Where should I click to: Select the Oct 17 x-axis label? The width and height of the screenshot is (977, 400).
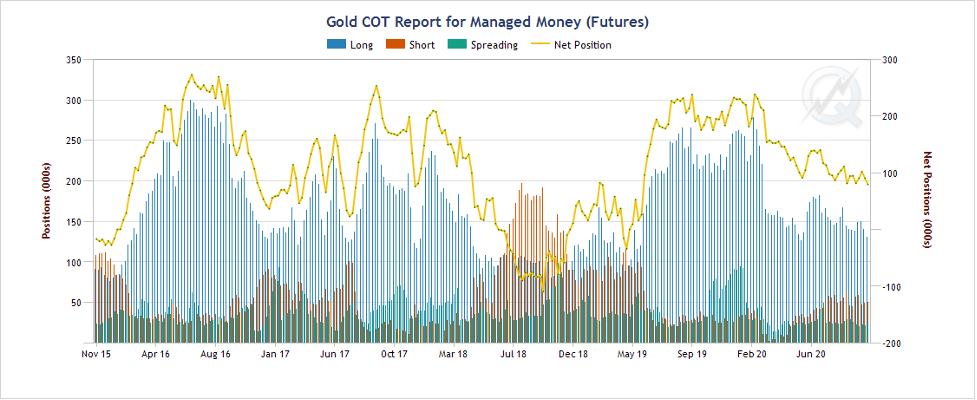click(x=394, y=353)
